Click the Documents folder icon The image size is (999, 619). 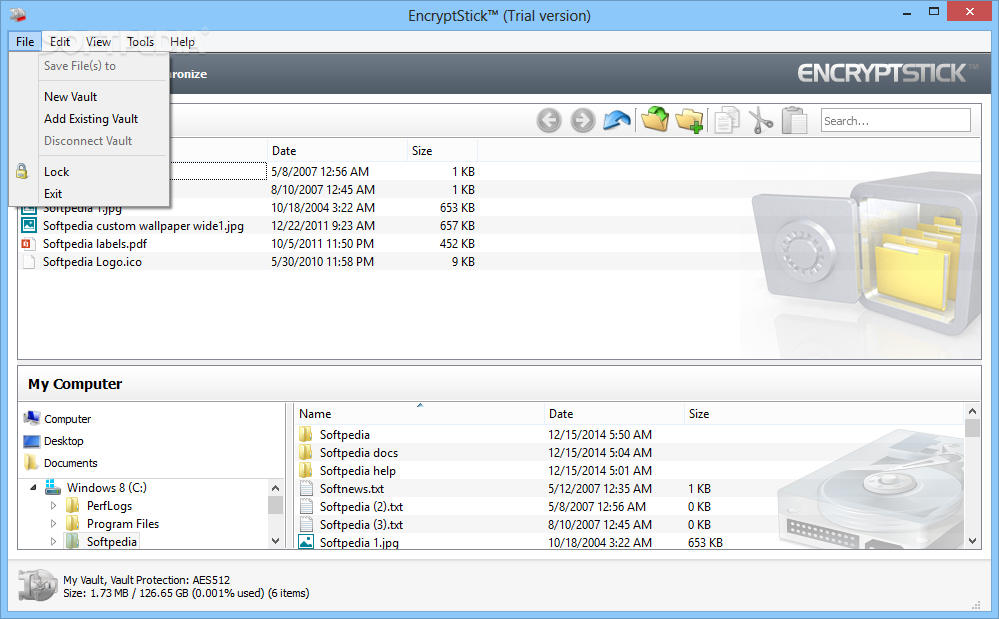pos(31,462)
